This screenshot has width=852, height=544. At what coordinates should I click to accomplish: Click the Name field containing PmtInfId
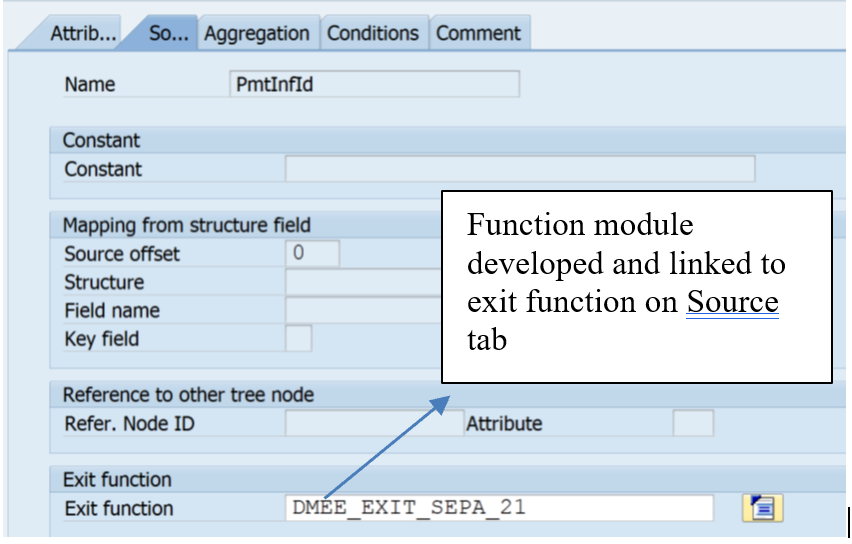tap(374, 84)
